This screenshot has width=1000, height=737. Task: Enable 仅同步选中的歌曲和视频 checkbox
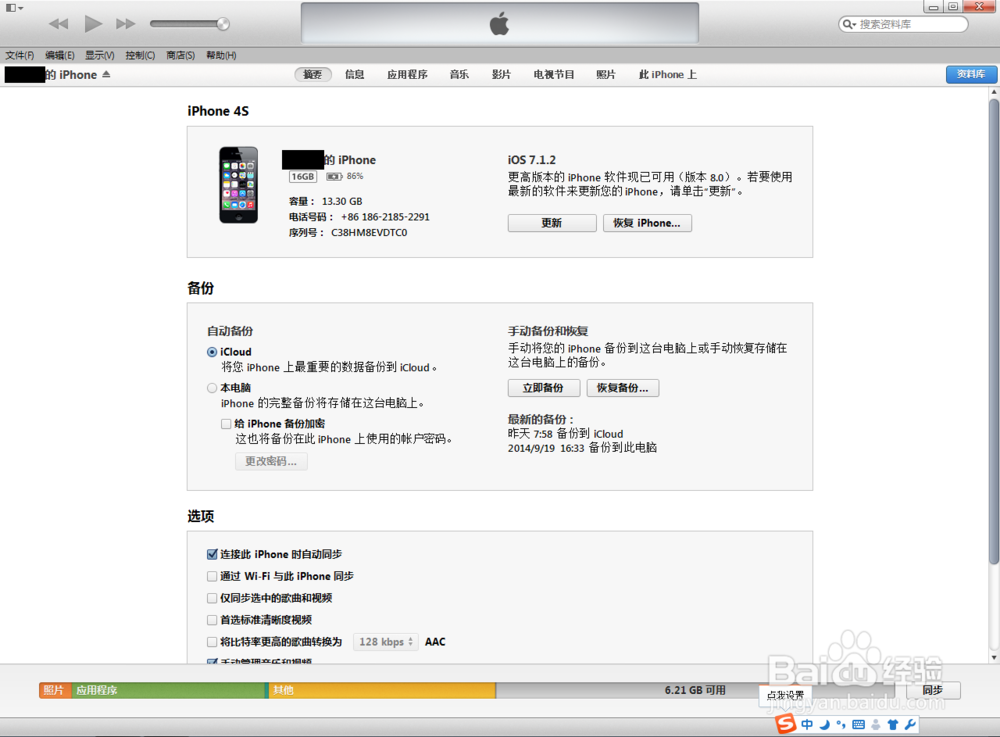click(212, 598)
